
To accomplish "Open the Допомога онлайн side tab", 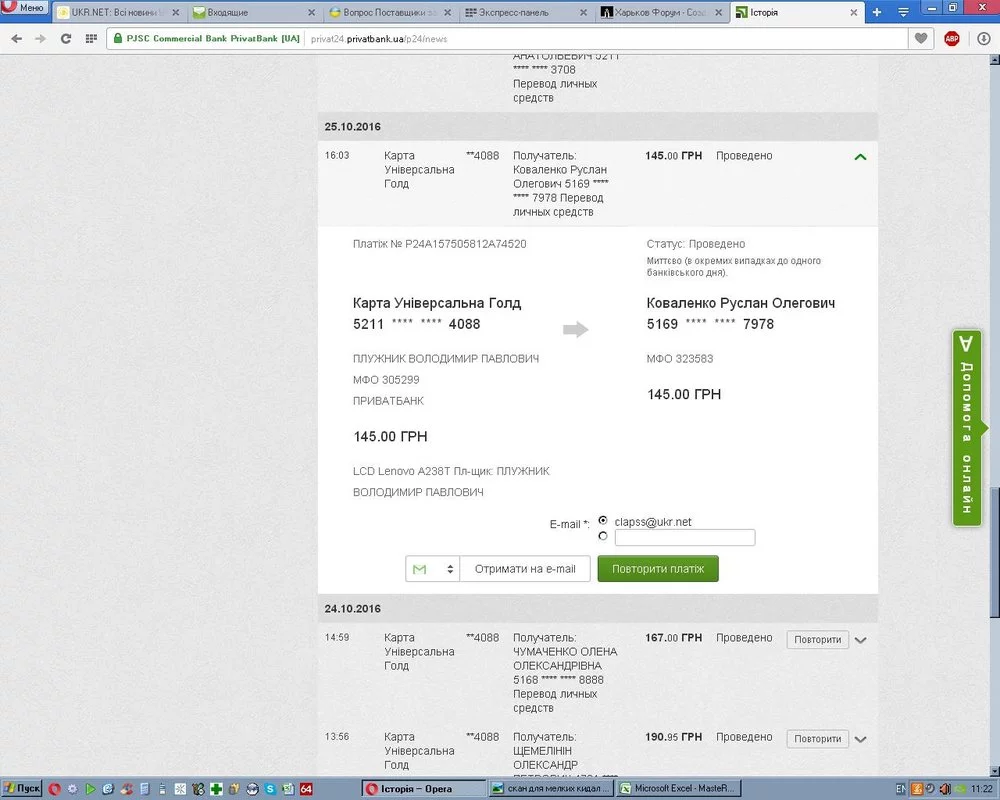I will [x=967, y=427].
